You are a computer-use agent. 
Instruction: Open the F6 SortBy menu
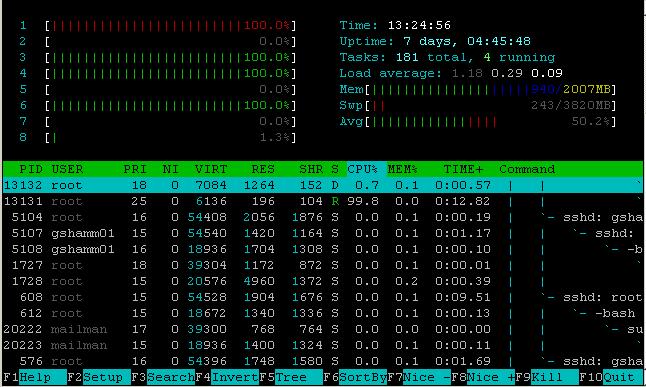(x=355, y=377)
